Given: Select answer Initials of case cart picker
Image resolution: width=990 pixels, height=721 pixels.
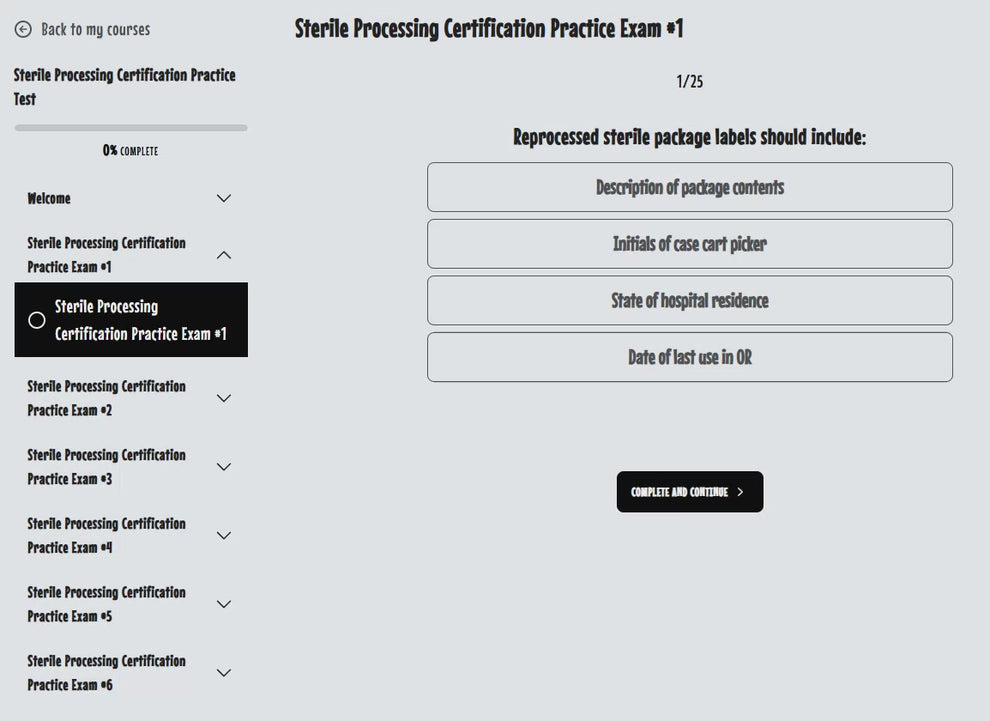Looking at the screenshot, I should 689,244.
